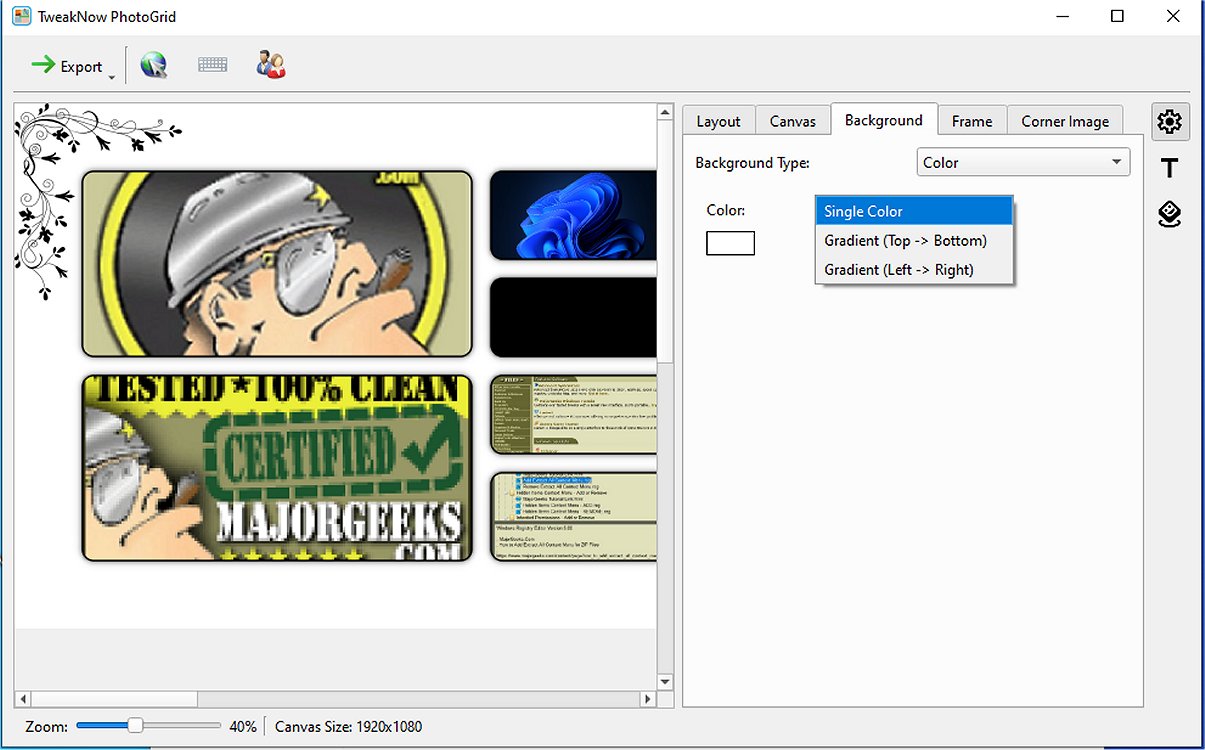Viewport: 1205px width, 750px height.
Task: Switch to the Canvas tab
Action: [793, 121]
